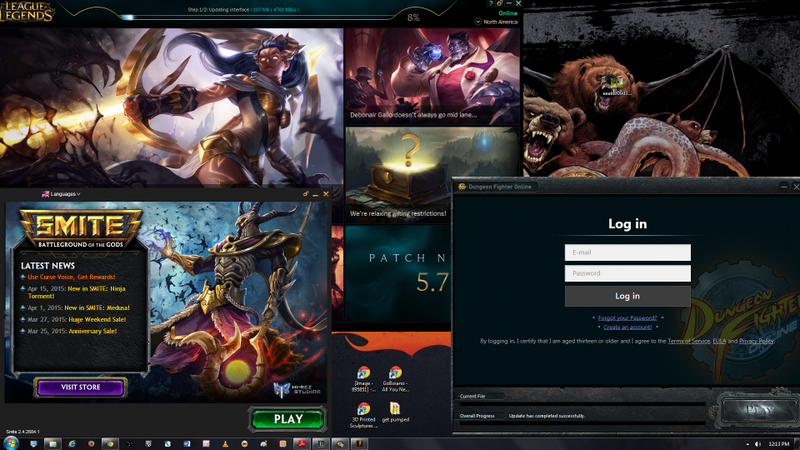Launch Internet Explorer from the taskbar

click(72, 444)
